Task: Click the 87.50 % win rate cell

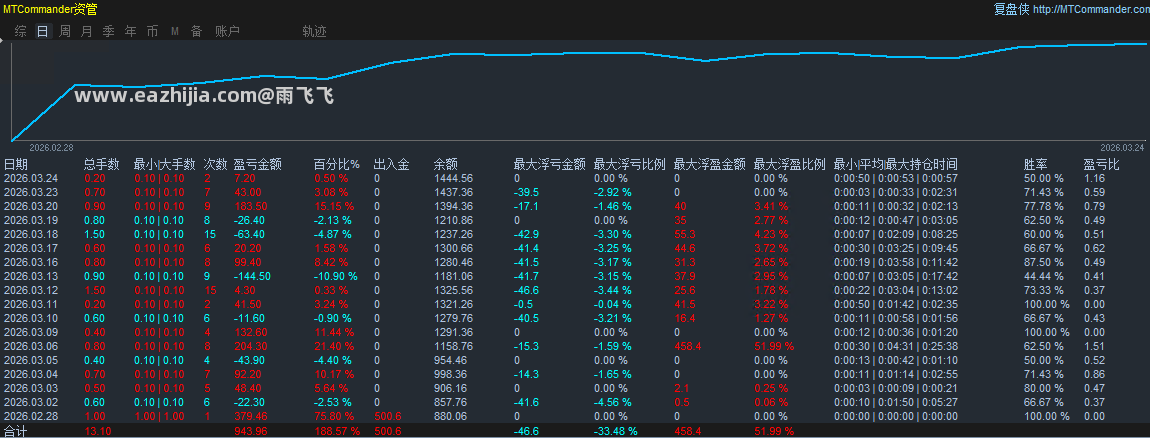Action: click(x=1044, y=262)
